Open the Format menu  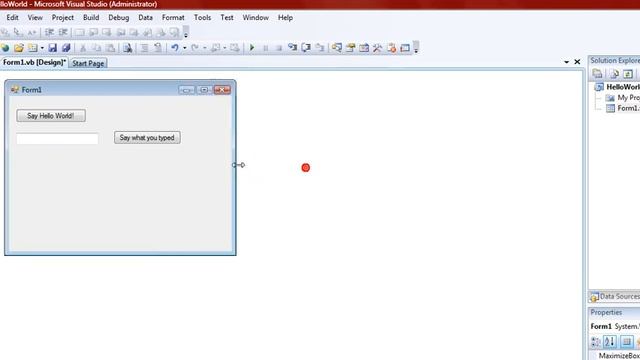click(173, 18)
